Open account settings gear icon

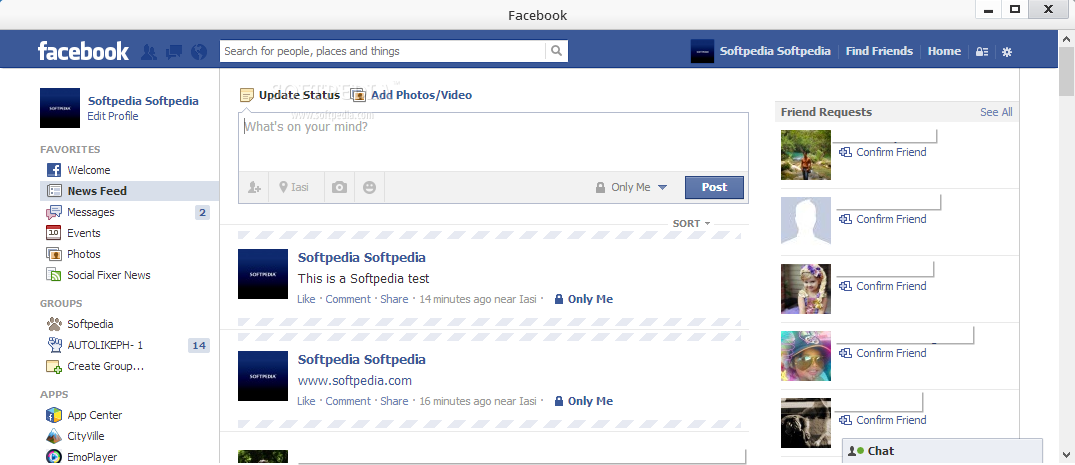click(x=1006, y=51)
